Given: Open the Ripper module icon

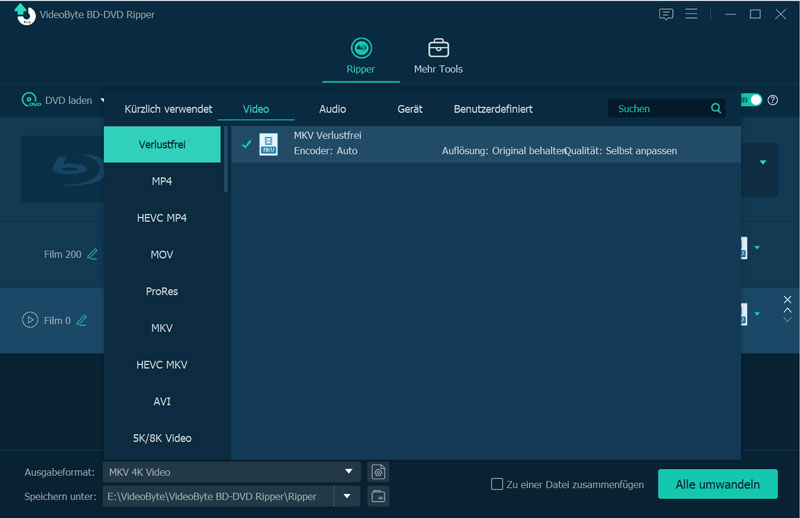Looking at the screenshot, I should 361,48.
